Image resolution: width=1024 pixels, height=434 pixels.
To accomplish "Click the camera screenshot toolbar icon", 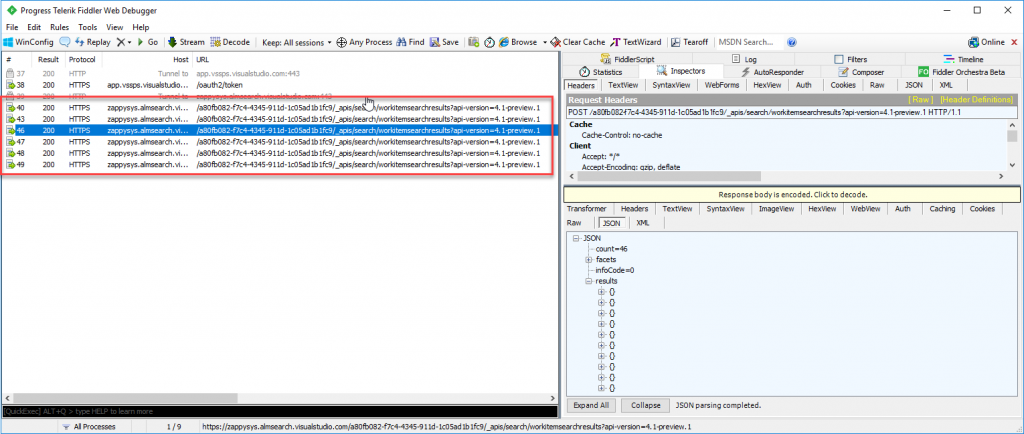I will [x=473, y=42].
